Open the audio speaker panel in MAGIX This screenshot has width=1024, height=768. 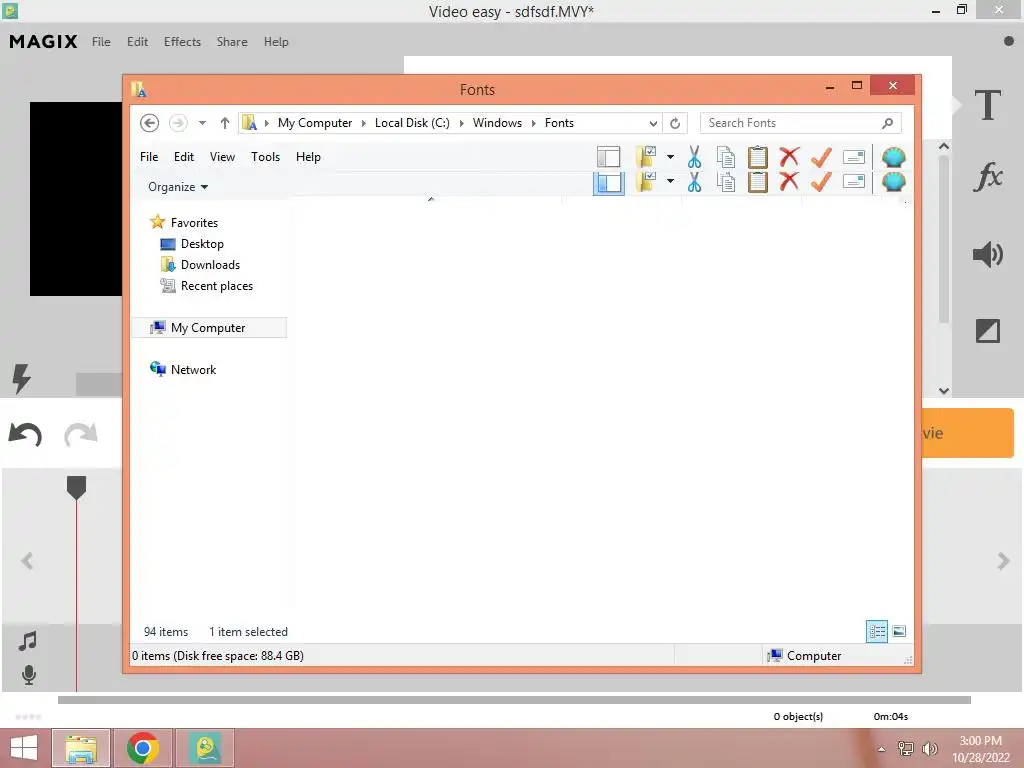pos(987,254)
